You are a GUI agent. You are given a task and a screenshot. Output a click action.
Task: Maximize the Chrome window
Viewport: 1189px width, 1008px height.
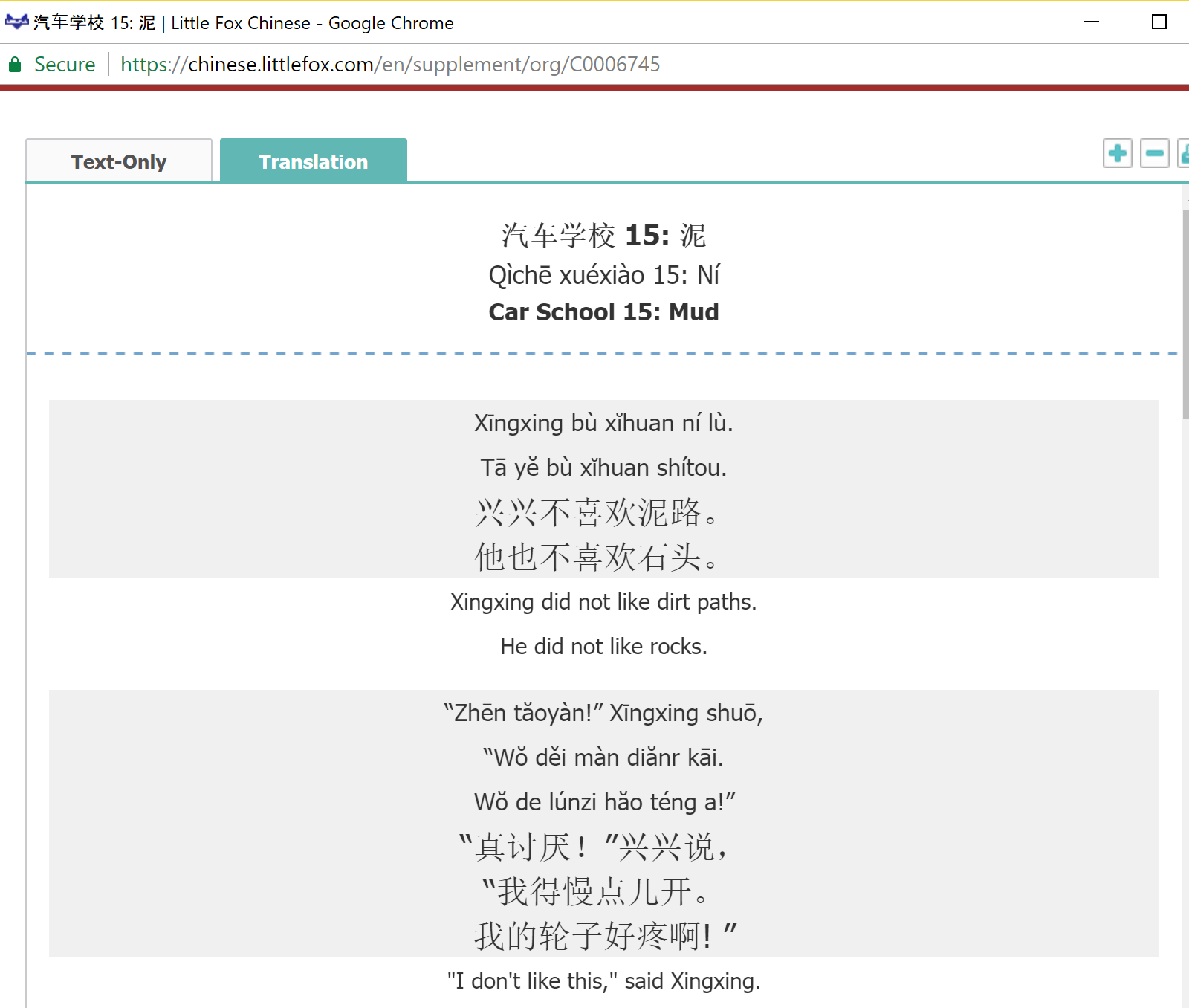pos(1159,22)
